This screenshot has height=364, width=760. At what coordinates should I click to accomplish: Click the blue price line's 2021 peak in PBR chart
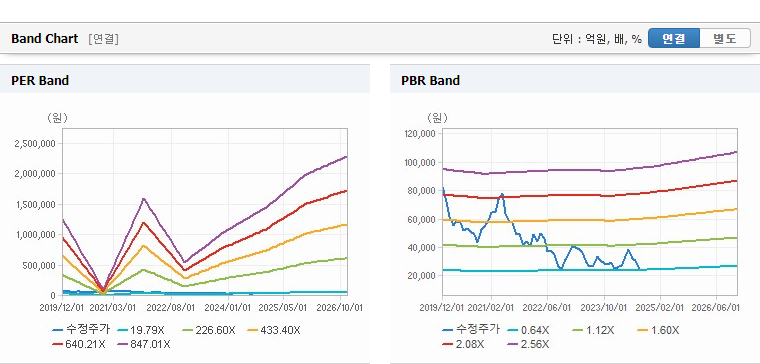tap(502, 194)
